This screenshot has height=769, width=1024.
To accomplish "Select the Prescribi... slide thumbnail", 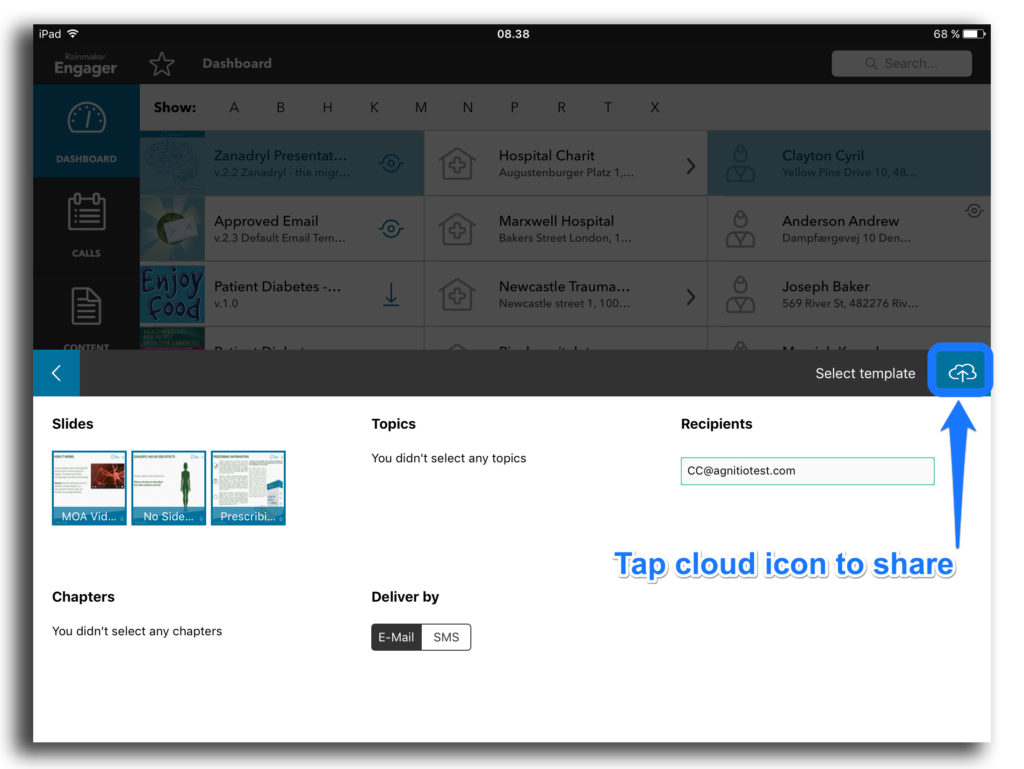I will point(248,488).
